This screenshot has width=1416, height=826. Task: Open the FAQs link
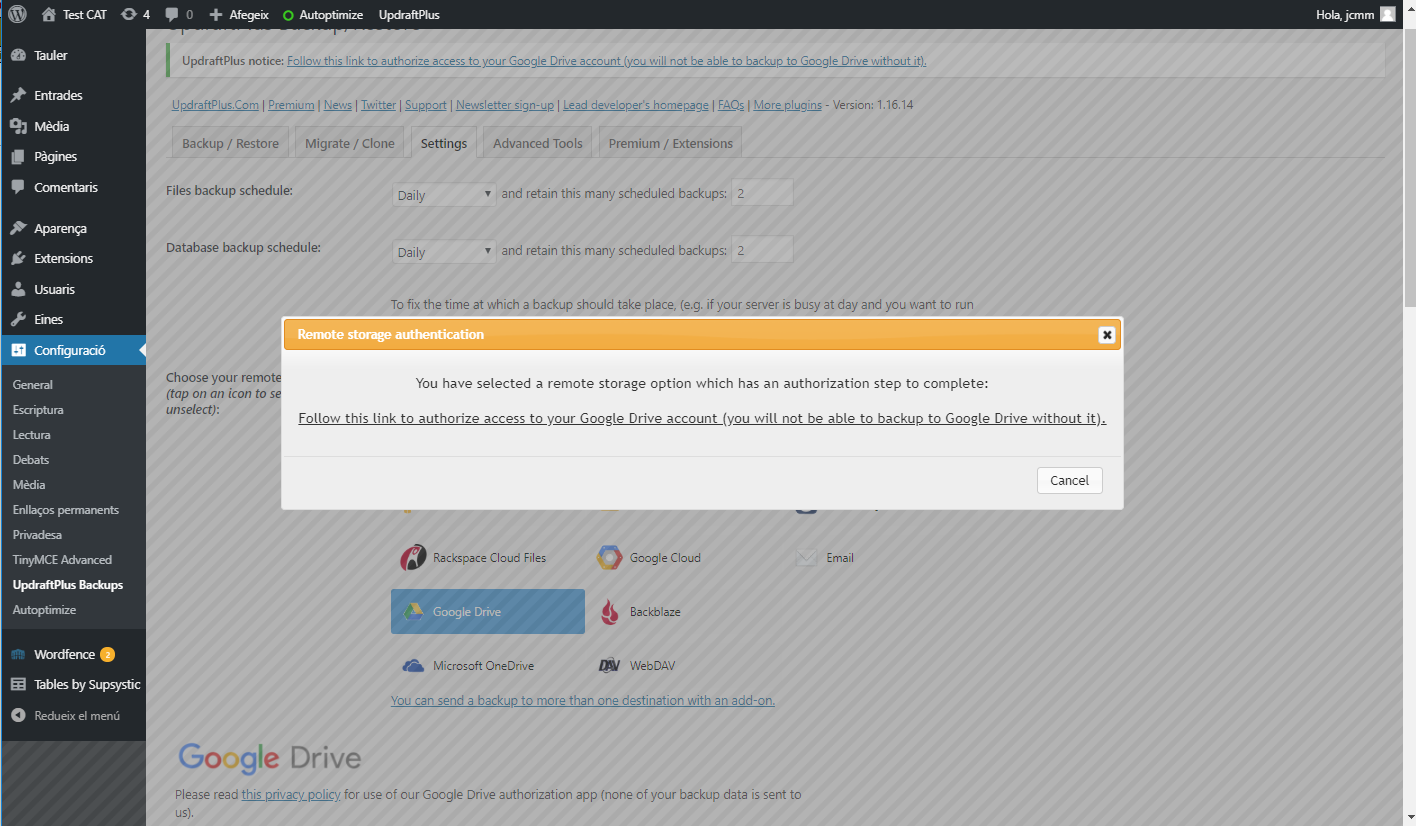pos(731,105)
